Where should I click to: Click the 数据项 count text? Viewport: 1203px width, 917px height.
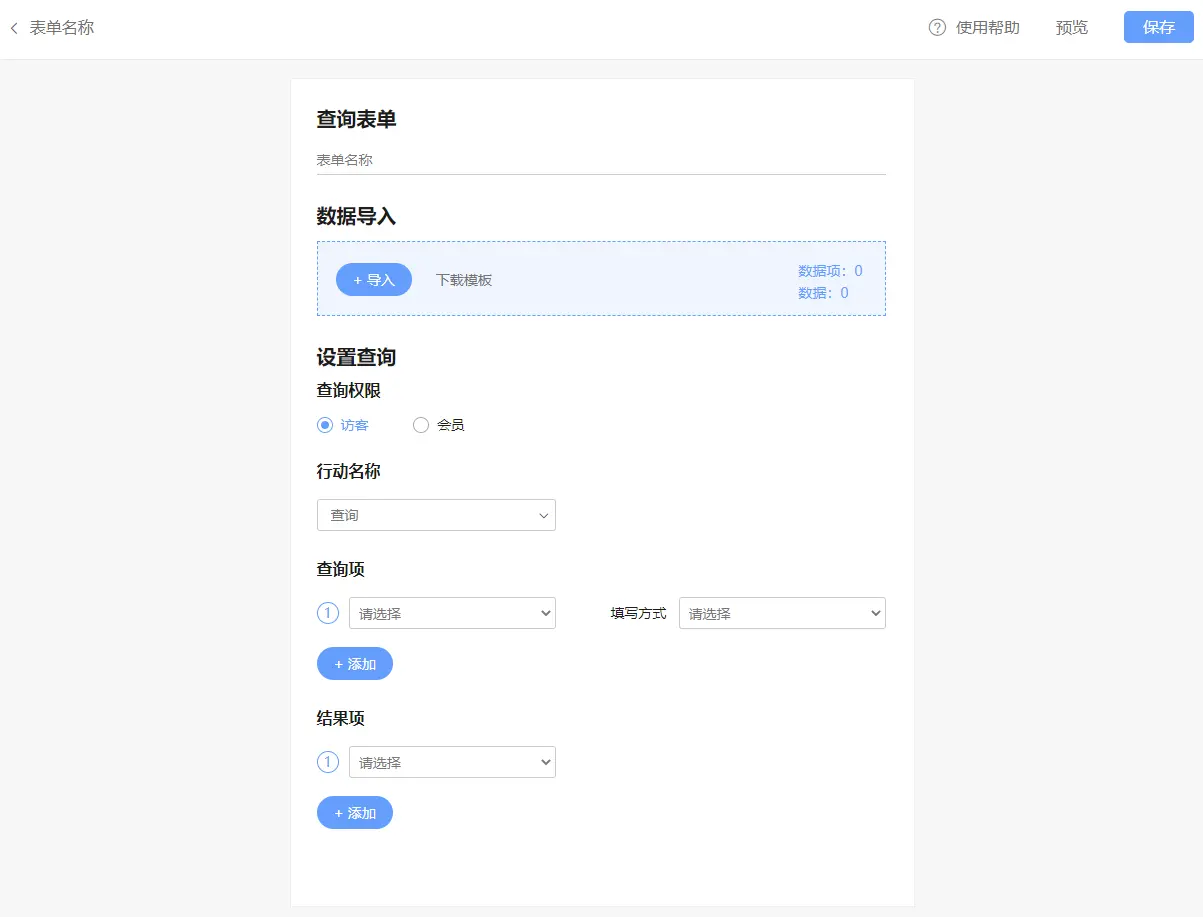point(829,271)
